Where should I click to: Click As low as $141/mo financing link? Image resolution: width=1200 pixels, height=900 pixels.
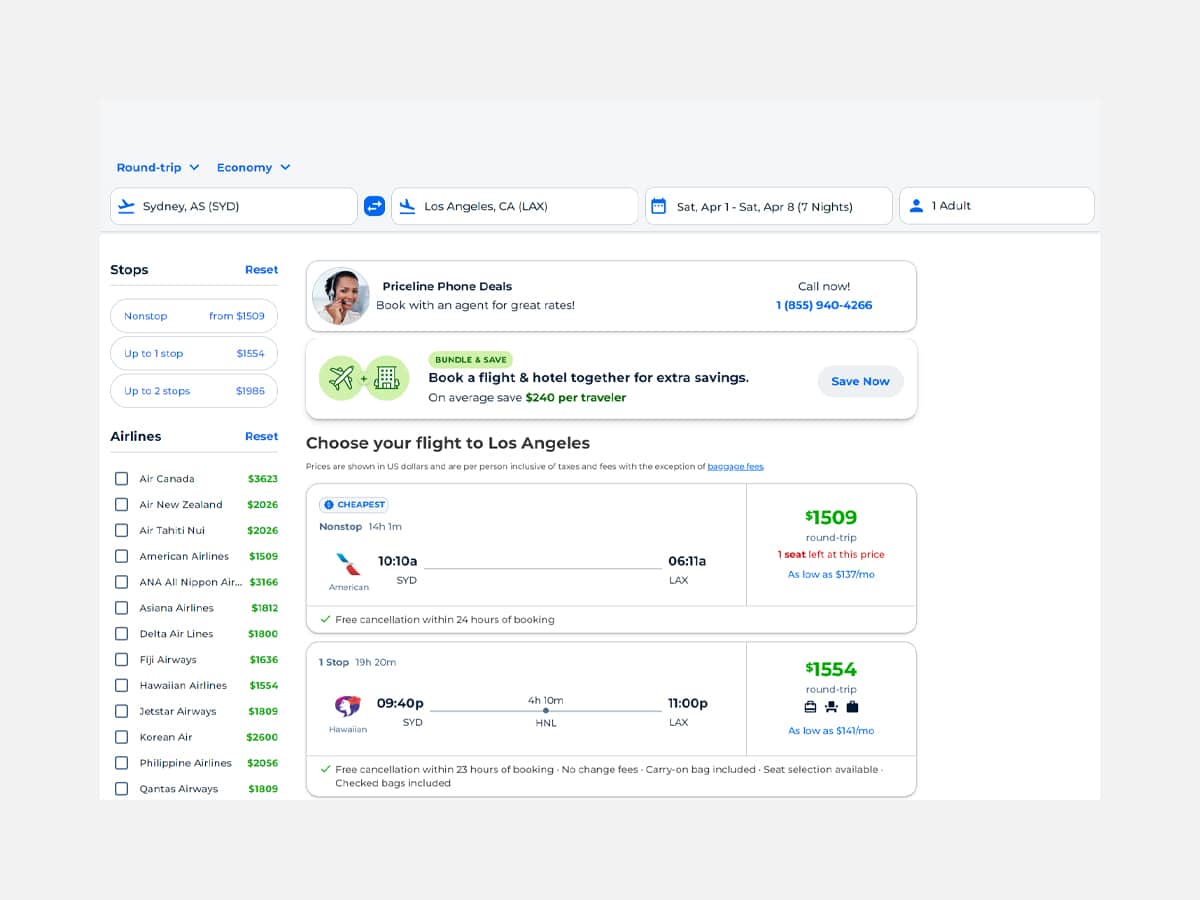pyautogui.click(x=831, y=731)
